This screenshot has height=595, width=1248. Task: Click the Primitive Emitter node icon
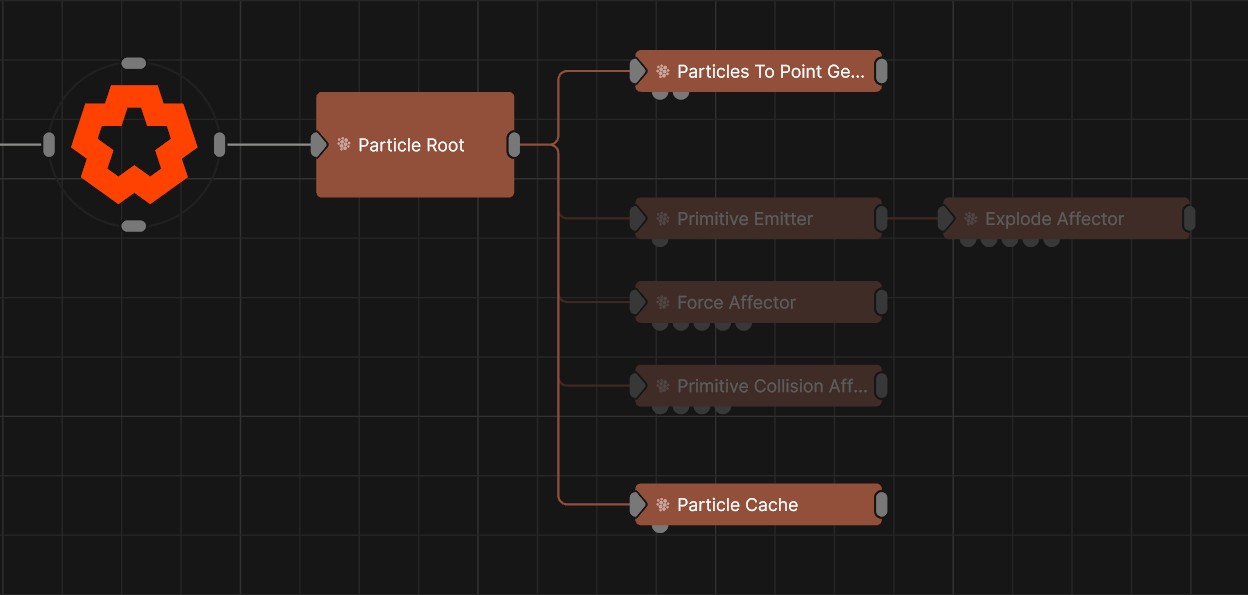point(662,219)
